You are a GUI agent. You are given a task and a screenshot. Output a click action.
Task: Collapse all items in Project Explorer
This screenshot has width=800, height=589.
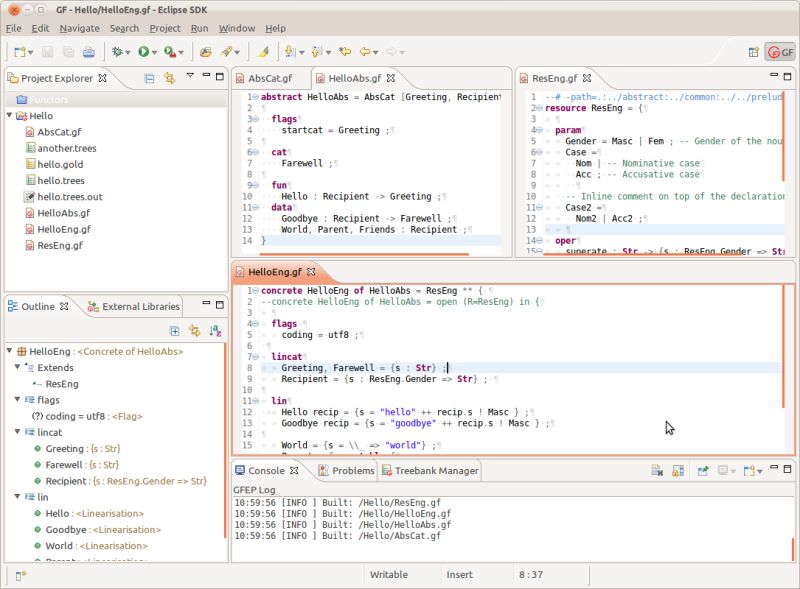coord(149,79)
